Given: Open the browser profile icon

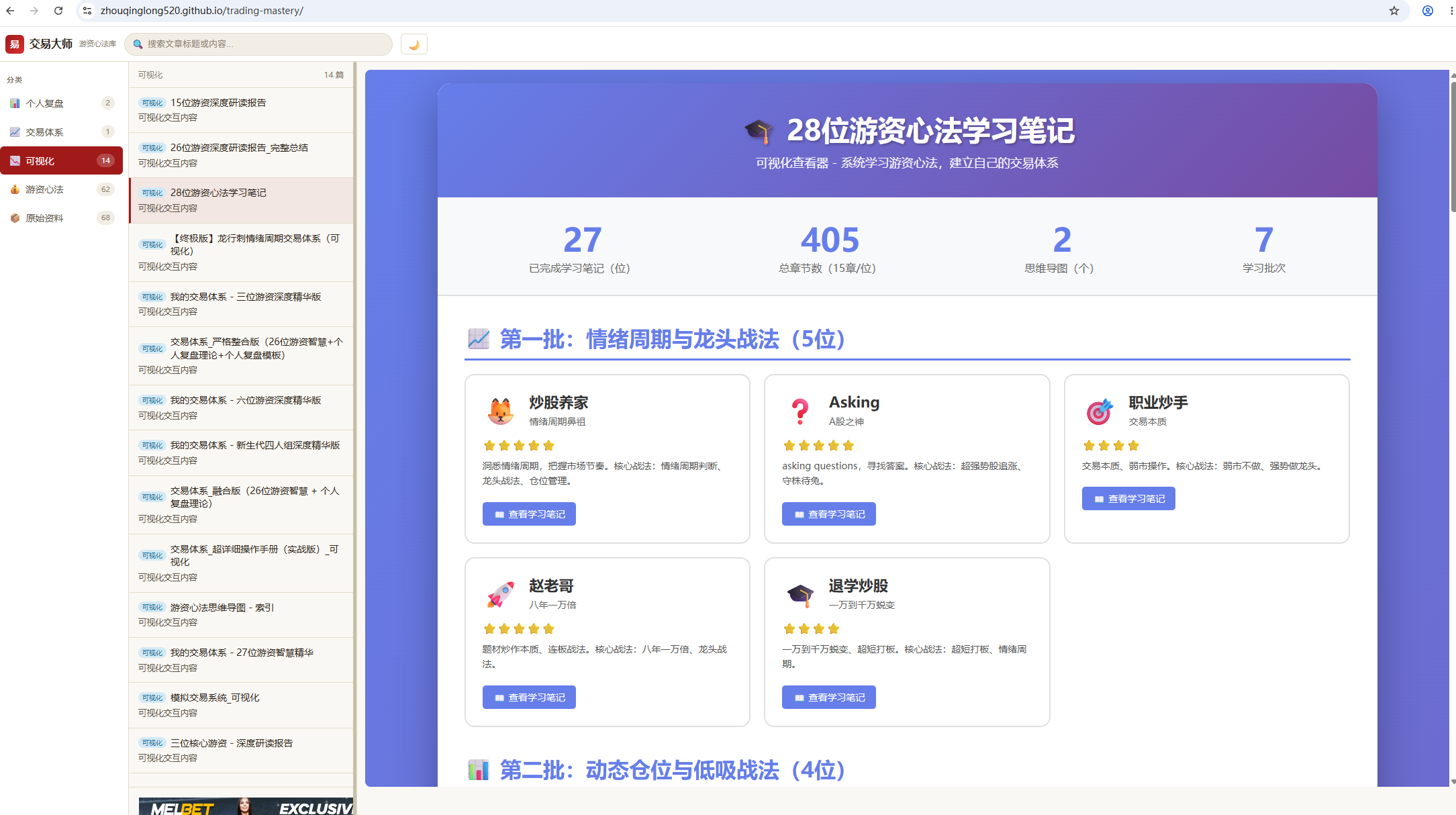Looking at the screenshot, I should coord(1428,11).
